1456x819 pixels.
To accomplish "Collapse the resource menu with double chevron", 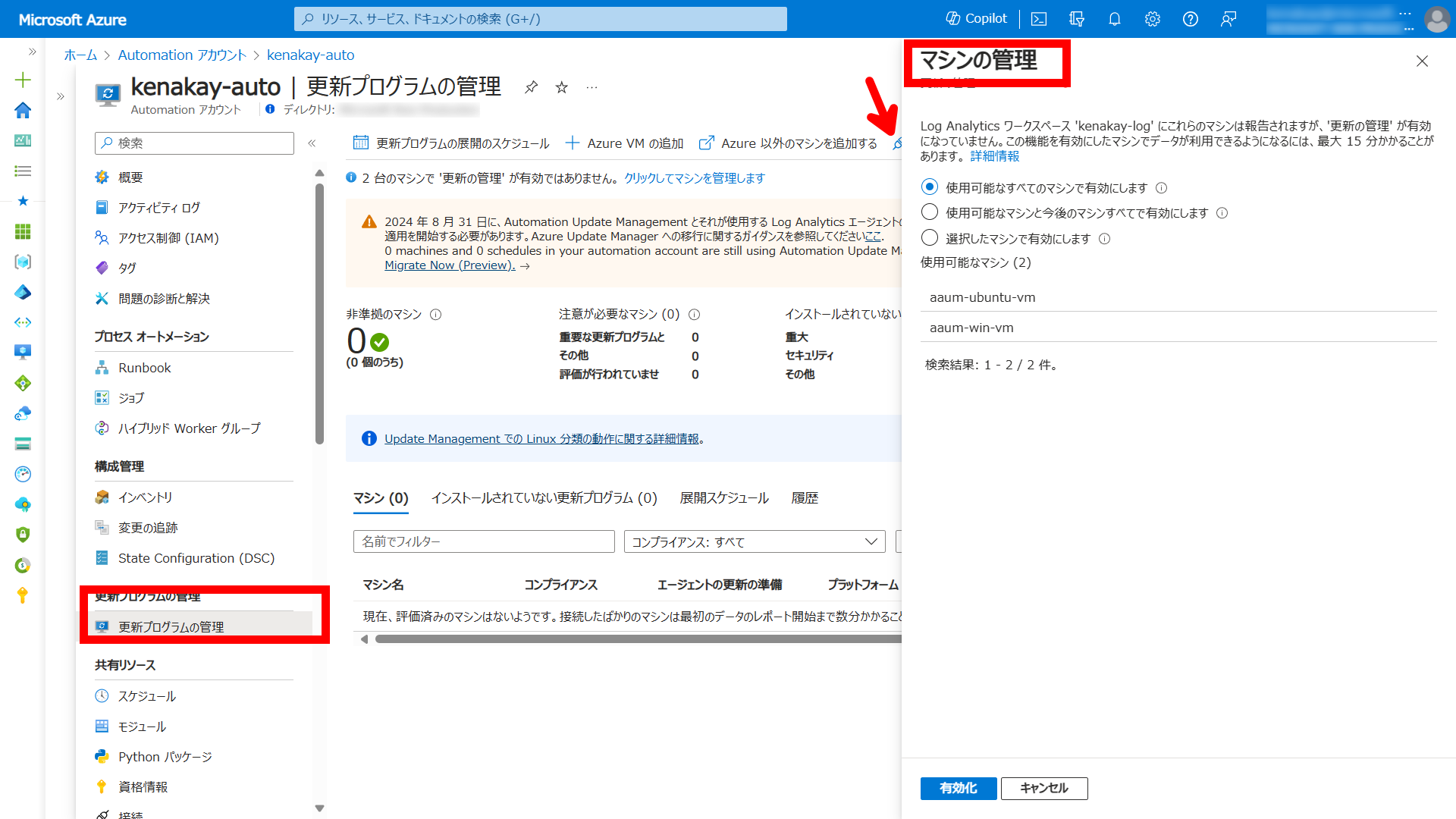I will [x=312, y=143].
